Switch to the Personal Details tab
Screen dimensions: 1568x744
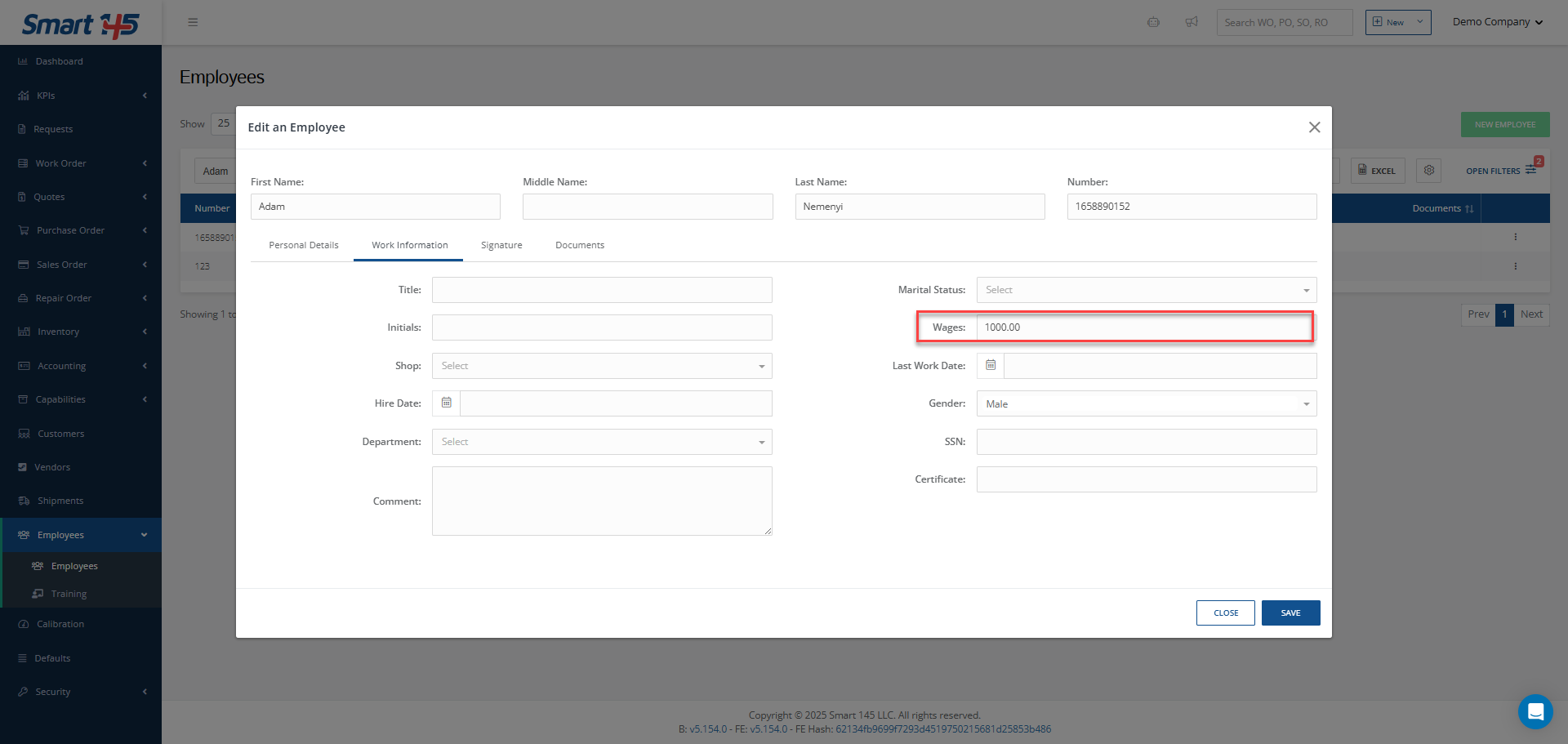coord(303,245)
